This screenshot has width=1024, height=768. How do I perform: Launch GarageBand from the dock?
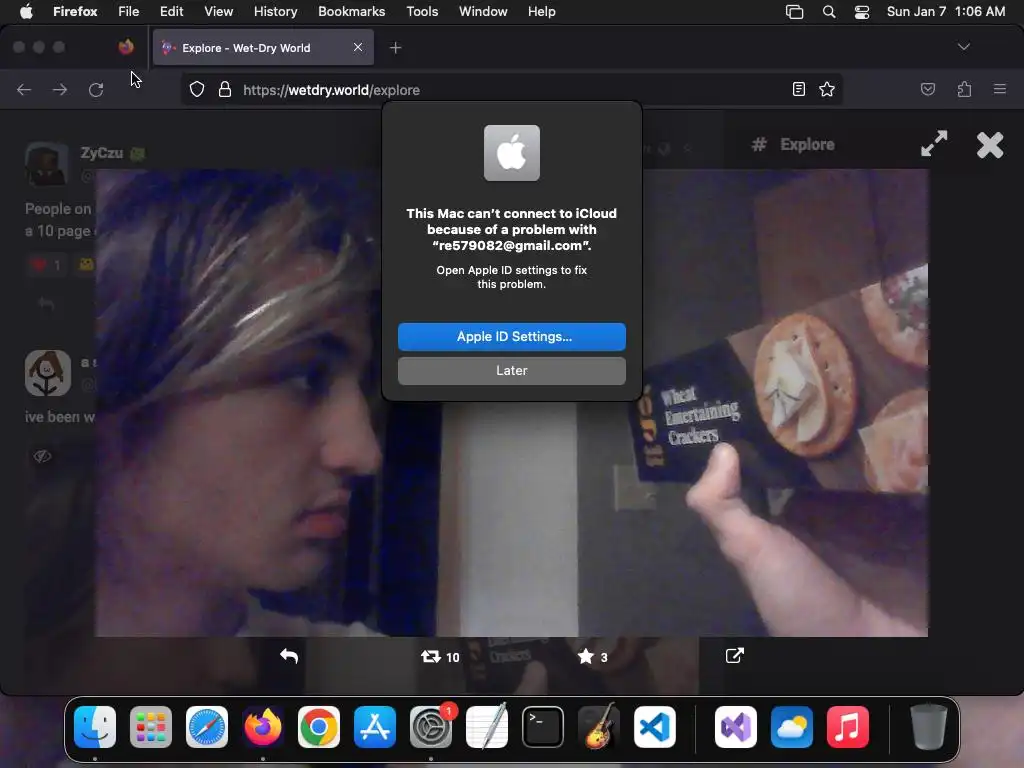598,727
